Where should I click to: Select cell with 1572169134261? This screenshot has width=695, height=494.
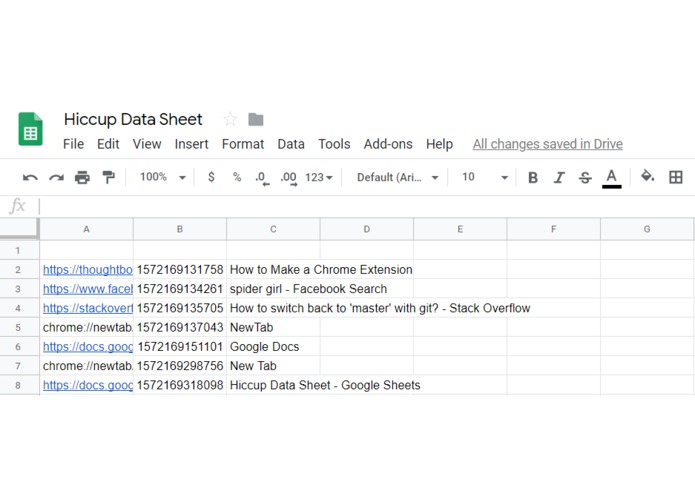[x=180, y=289]
